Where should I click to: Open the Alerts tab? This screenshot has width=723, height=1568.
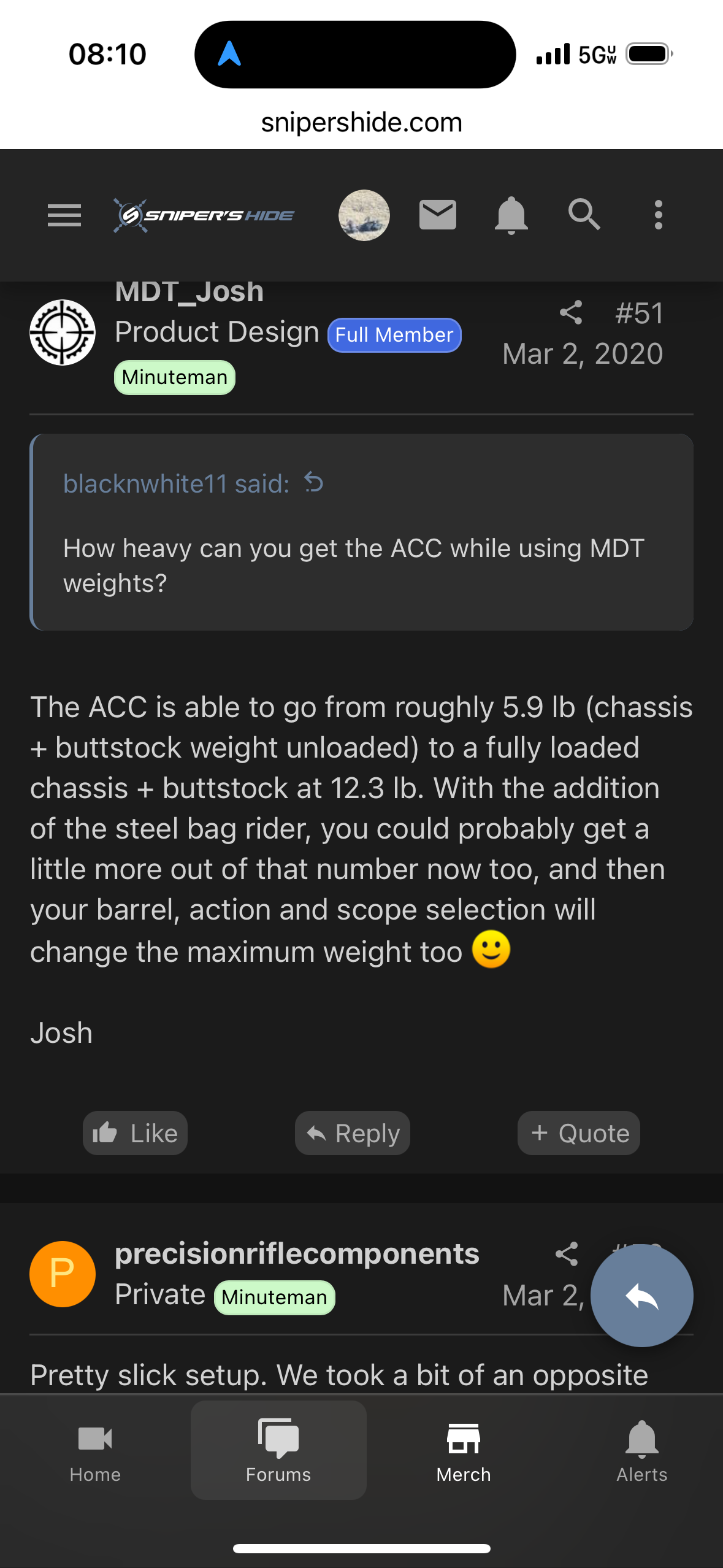tap(641, 1450)
